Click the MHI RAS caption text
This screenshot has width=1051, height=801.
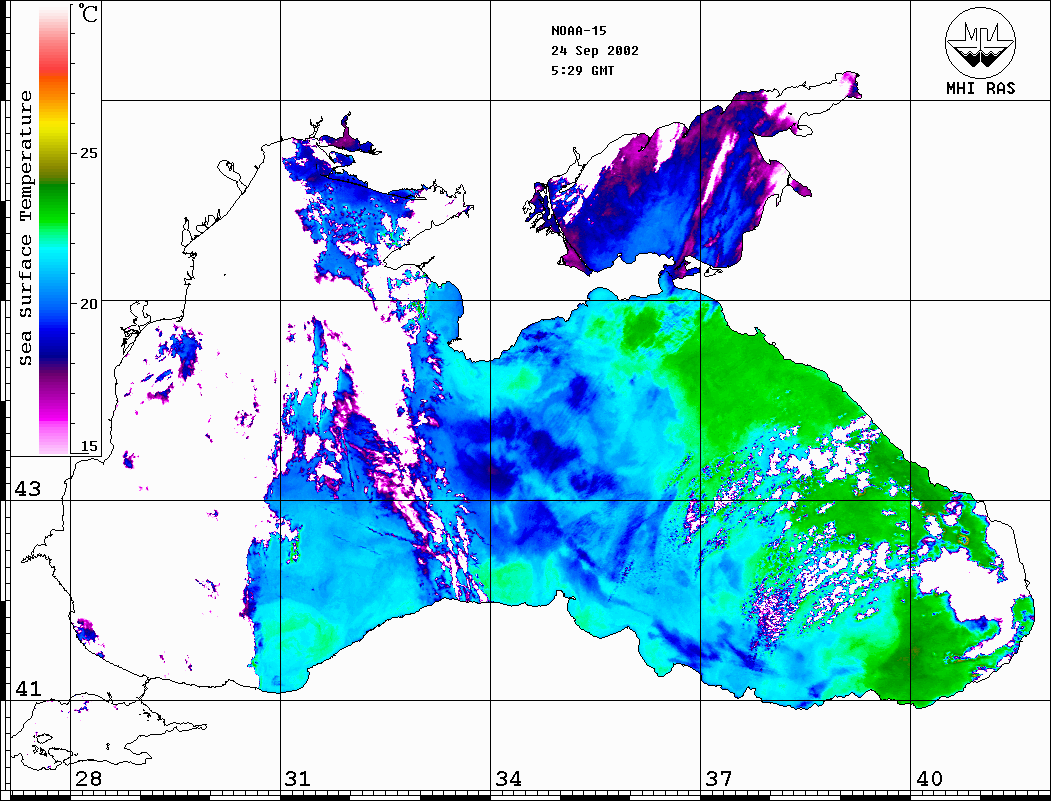pyautogui.click(x=980, y=88)
